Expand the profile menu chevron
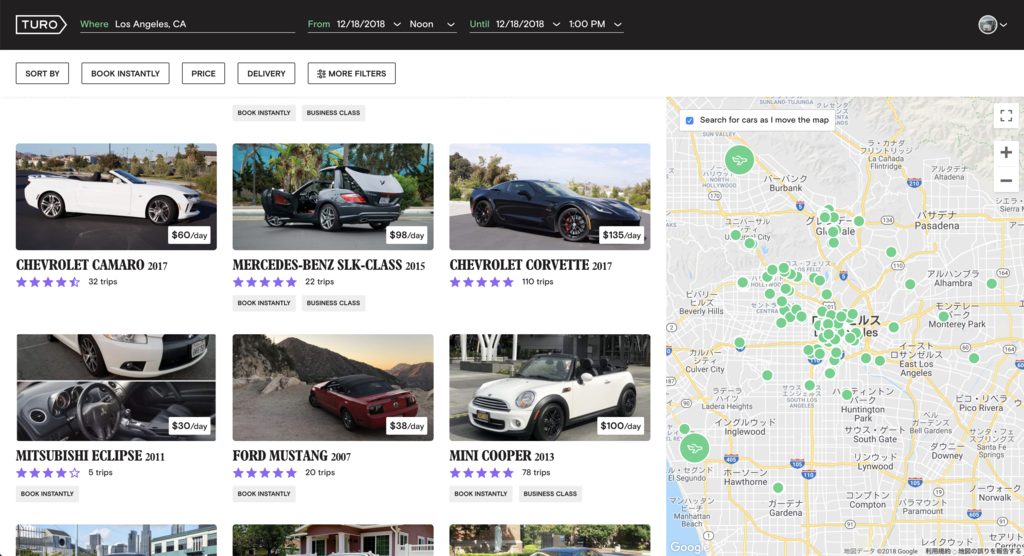This screenshot has width=1024, height=556. point(1004,25)
